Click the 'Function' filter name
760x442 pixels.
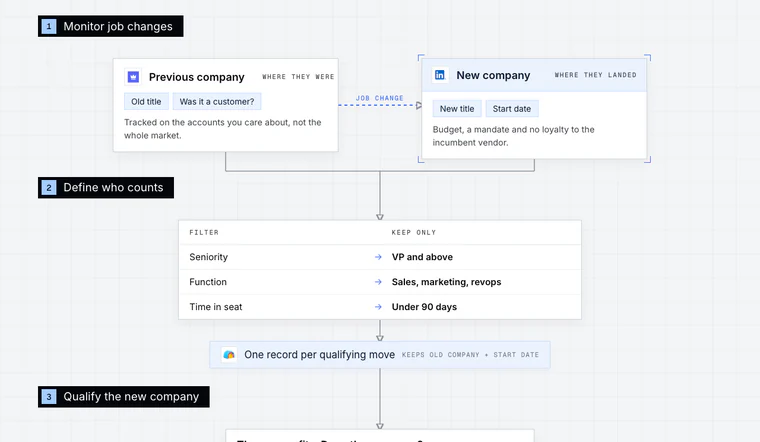[208, 282]
